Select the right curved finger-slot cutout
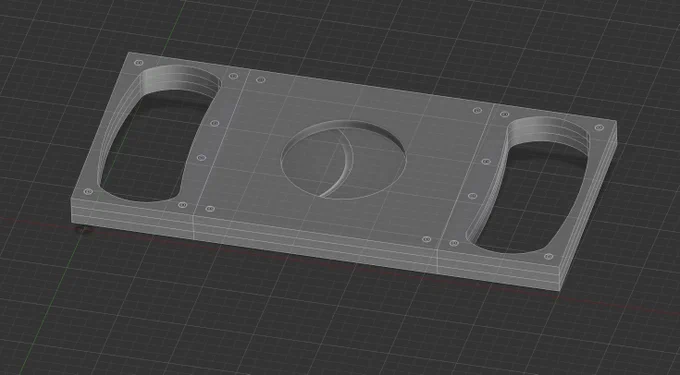Image resolution: width=680 pixels, height=375 pixels. [527, 185]
